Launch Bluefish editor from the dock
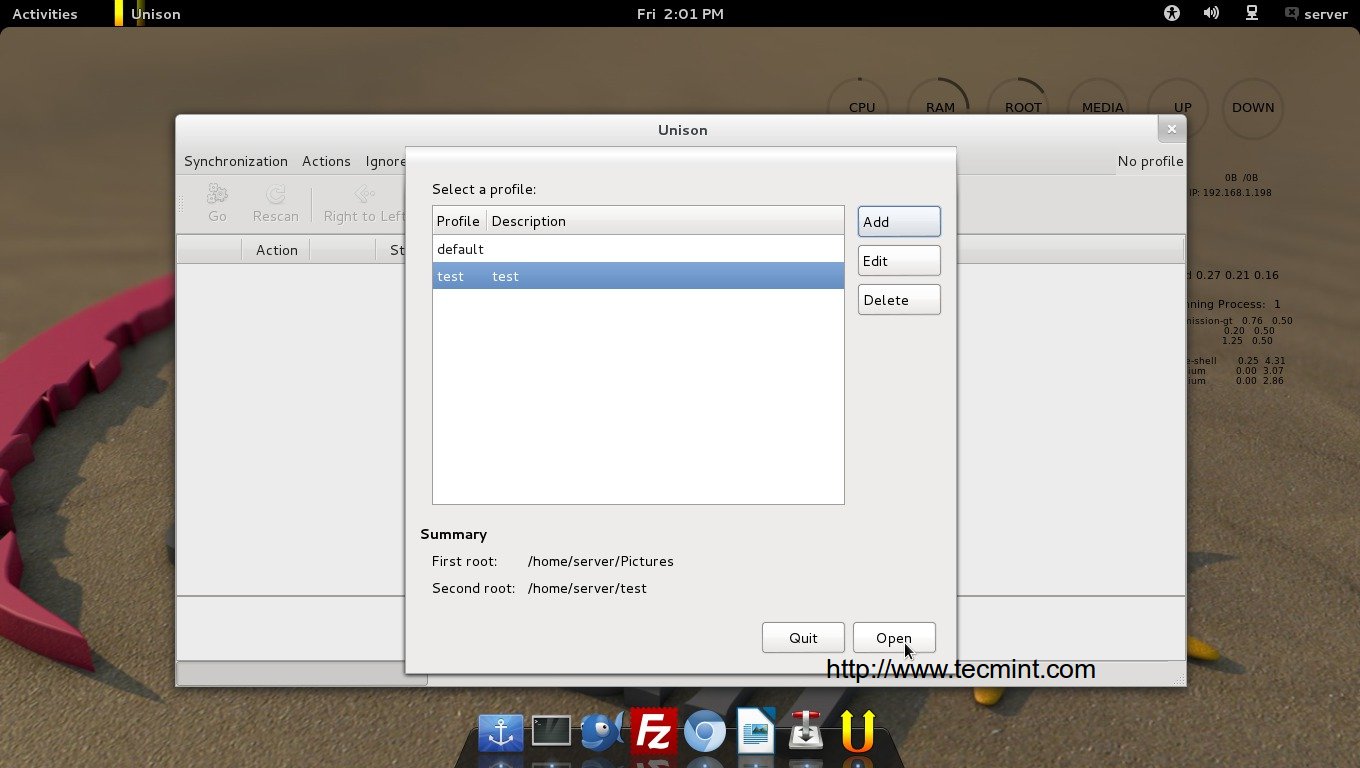1360x768 pixels. 602,732
